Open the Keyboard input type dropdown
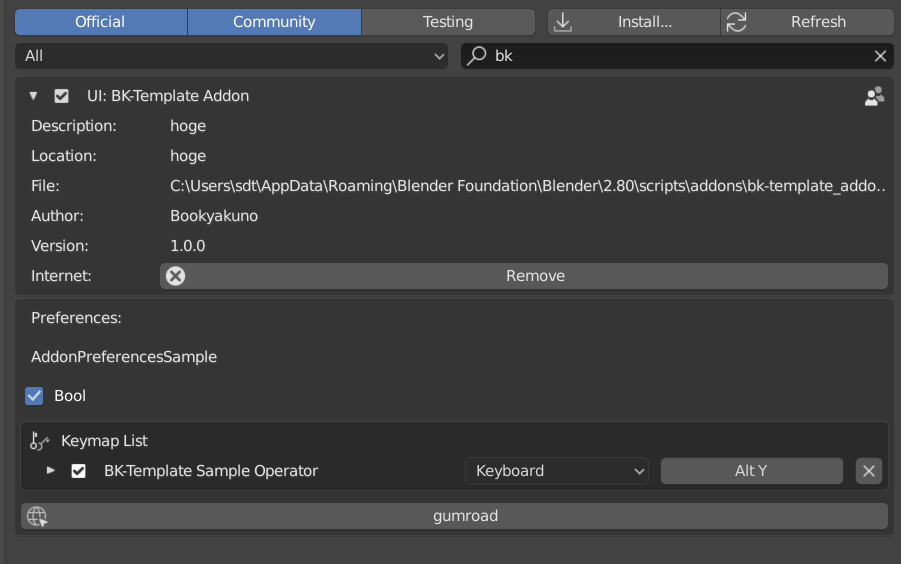 click(x=556, y=471)
